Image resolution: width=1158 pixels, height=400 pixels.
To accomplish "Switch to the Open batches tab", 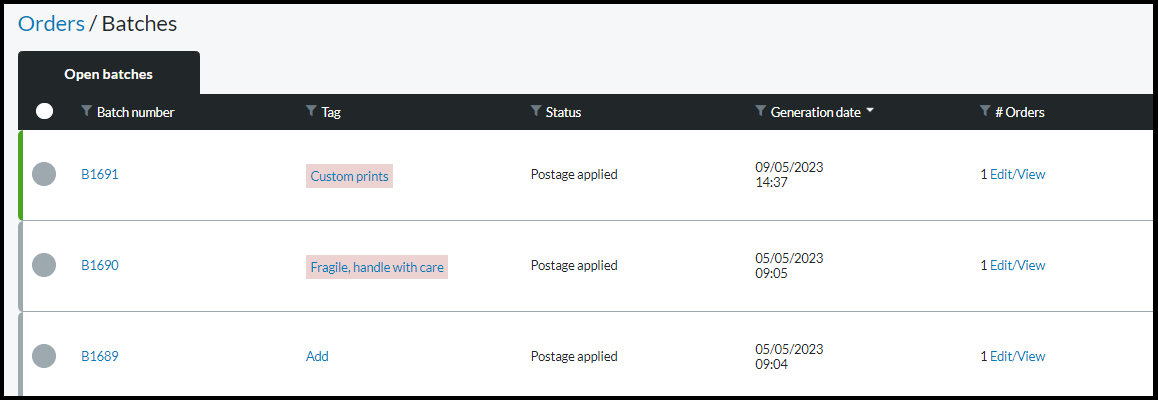I will click(x=108, y=74).
